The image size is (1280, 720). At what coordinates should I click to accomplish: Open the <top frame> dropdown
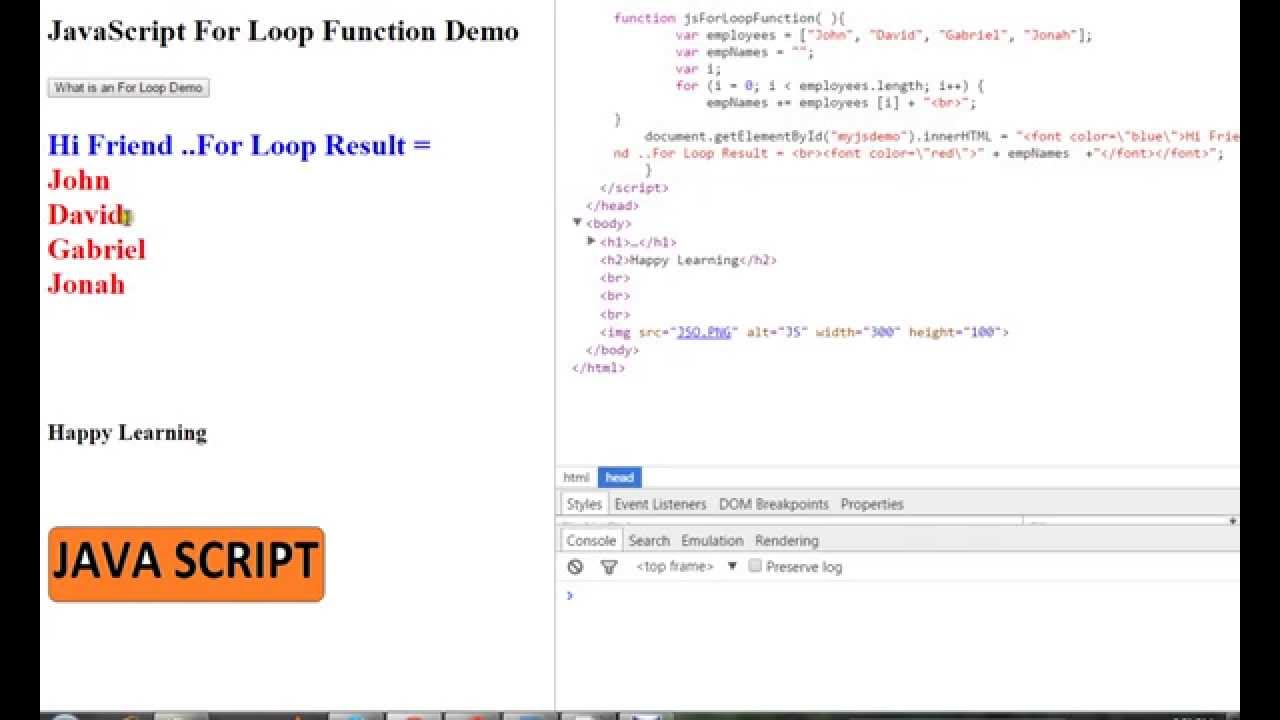point(686,567)
